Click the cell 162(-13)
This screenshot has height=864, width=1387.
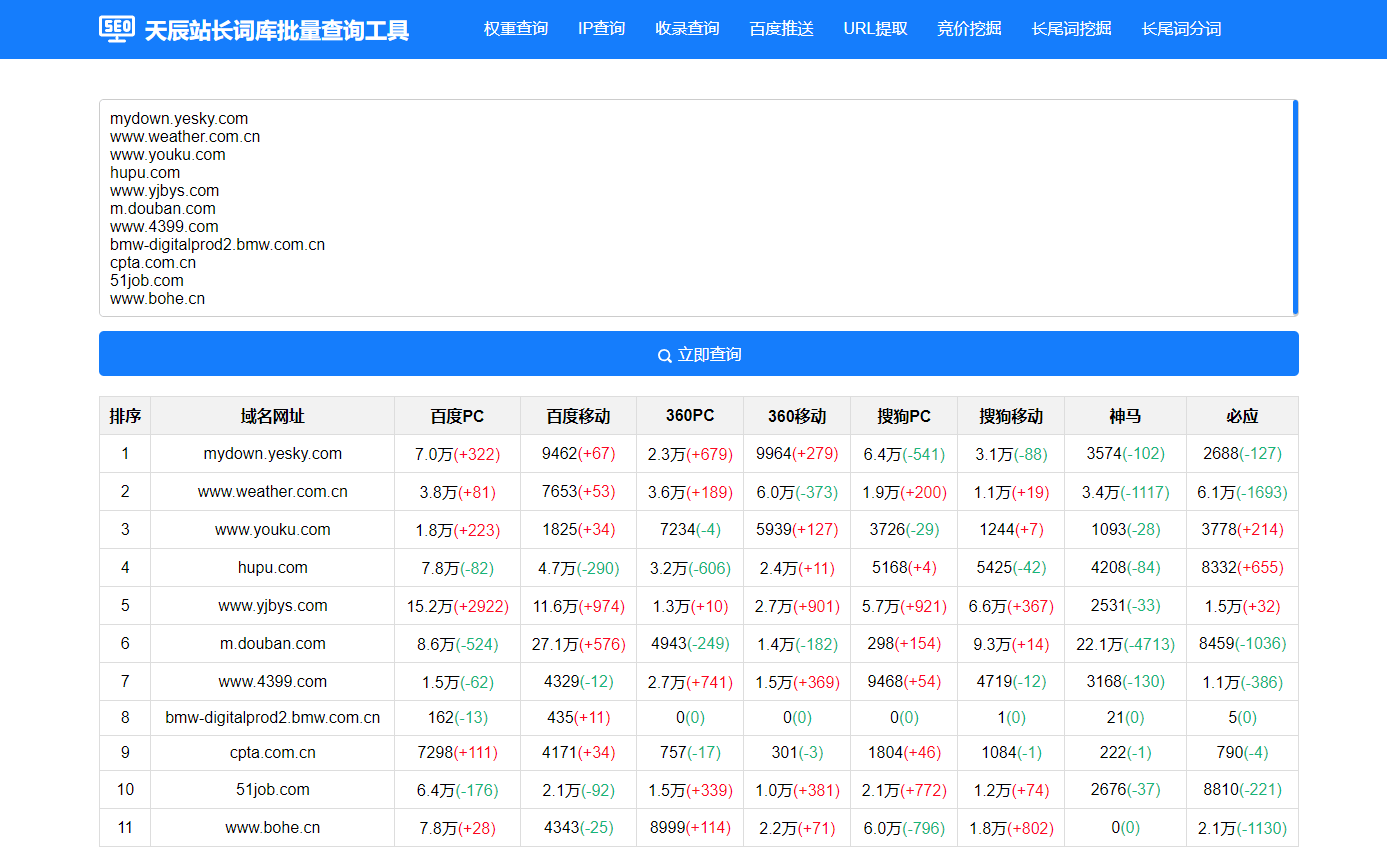point(457,718)
